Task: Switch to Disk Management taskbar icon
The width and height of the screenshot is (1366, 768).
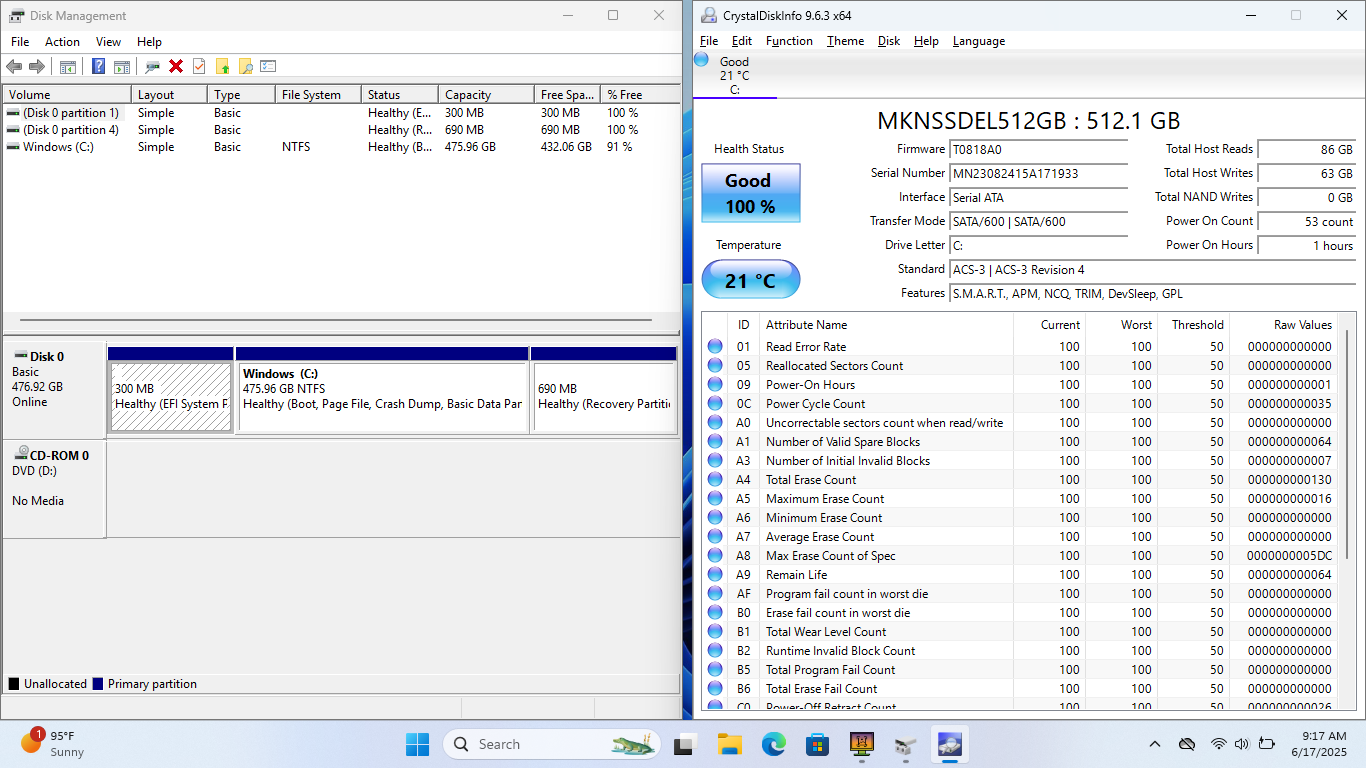Action: (x=905, y=744)
